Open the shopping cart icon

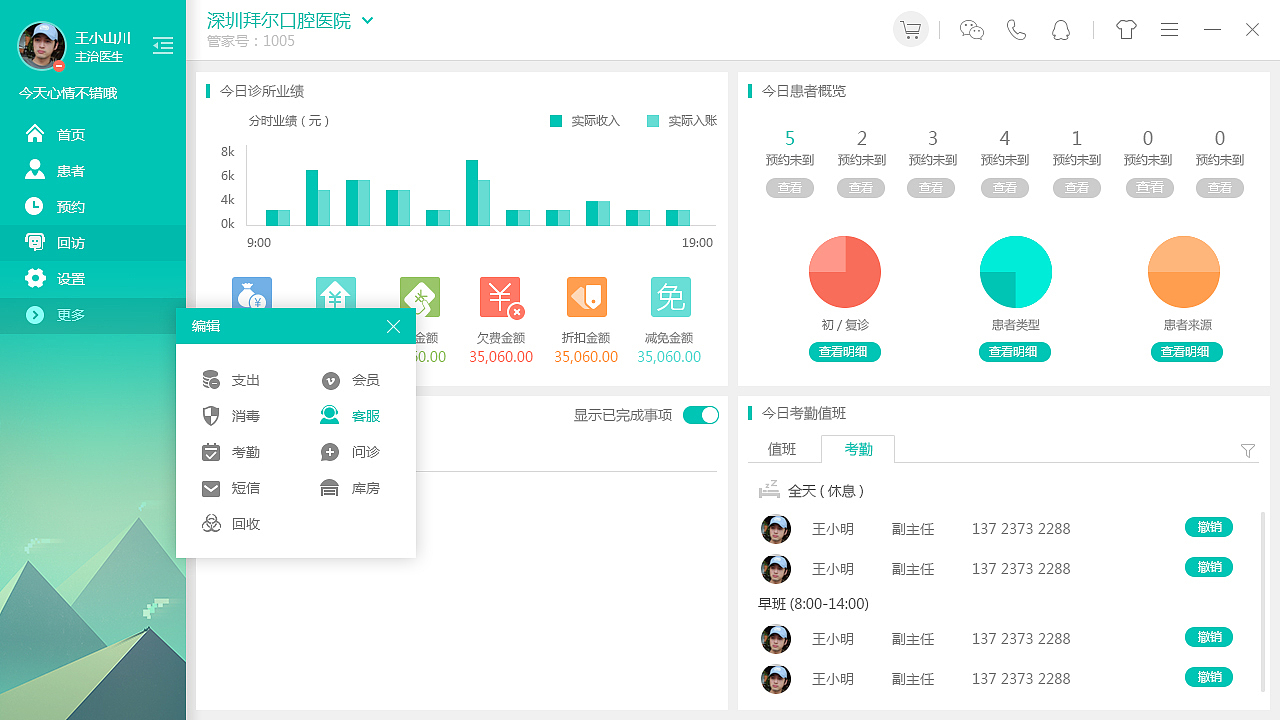[x=910, y=30]
